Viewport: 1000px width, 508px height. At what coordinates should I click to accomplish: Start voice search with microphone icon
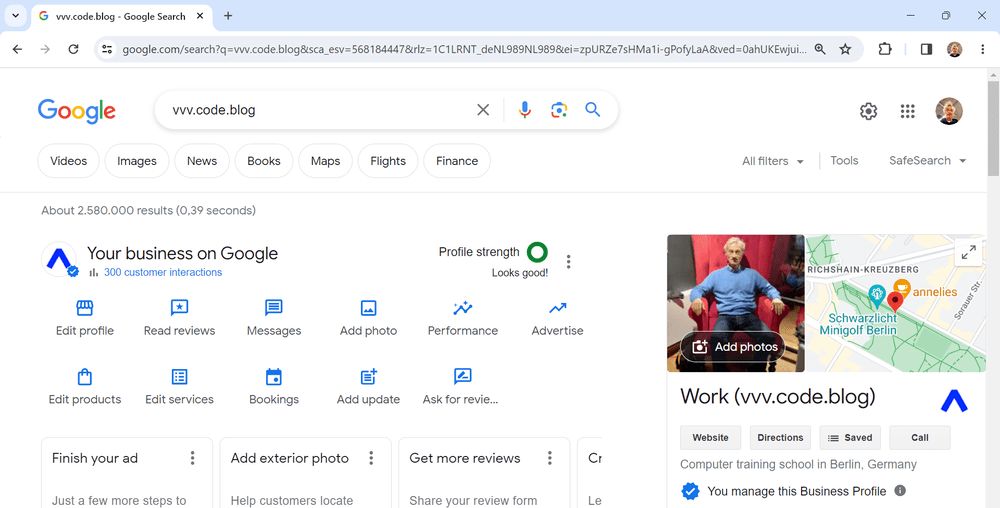click(x=524, y=110)
